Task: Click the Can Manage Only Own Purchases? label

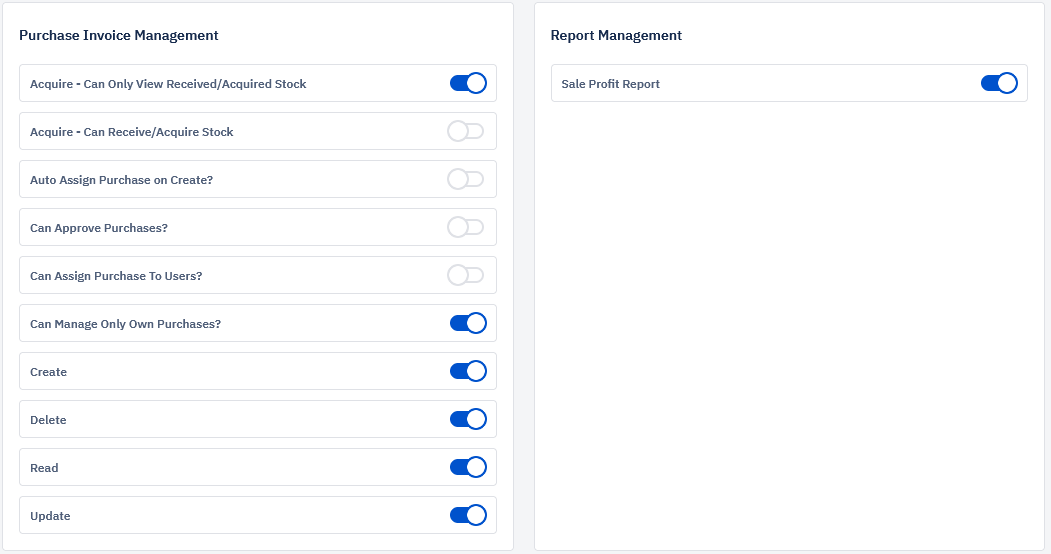Action: pyautogui.click(x=125, y=324)
